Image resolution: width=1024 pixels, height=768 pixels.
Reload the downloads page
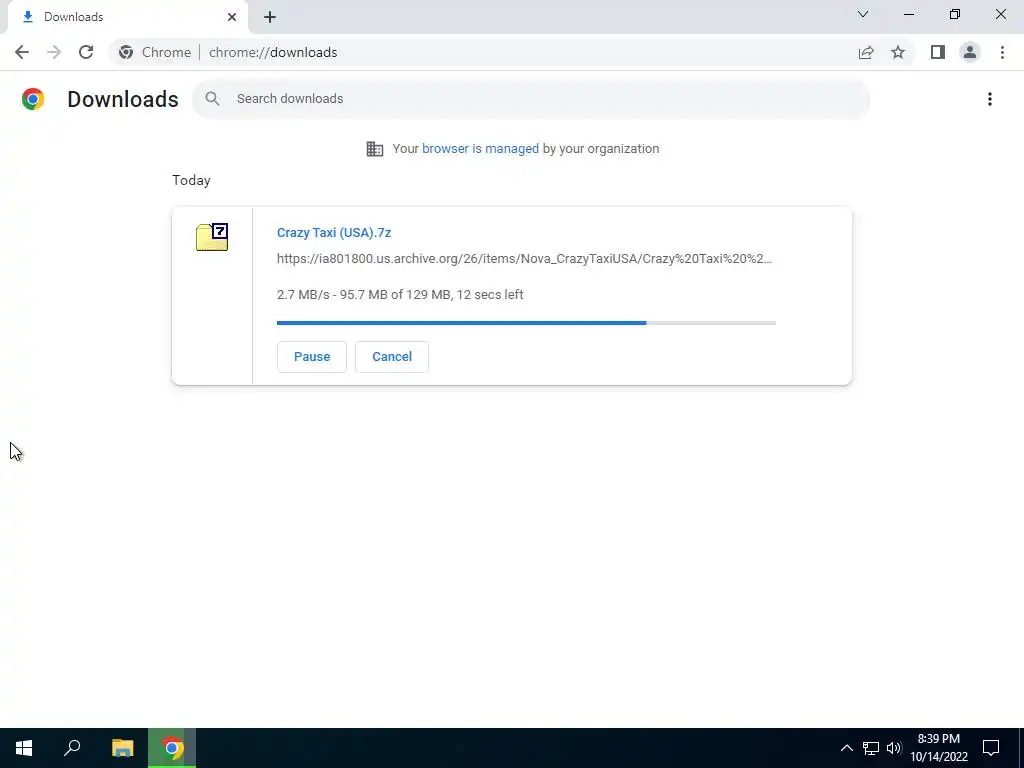[86, 52]
